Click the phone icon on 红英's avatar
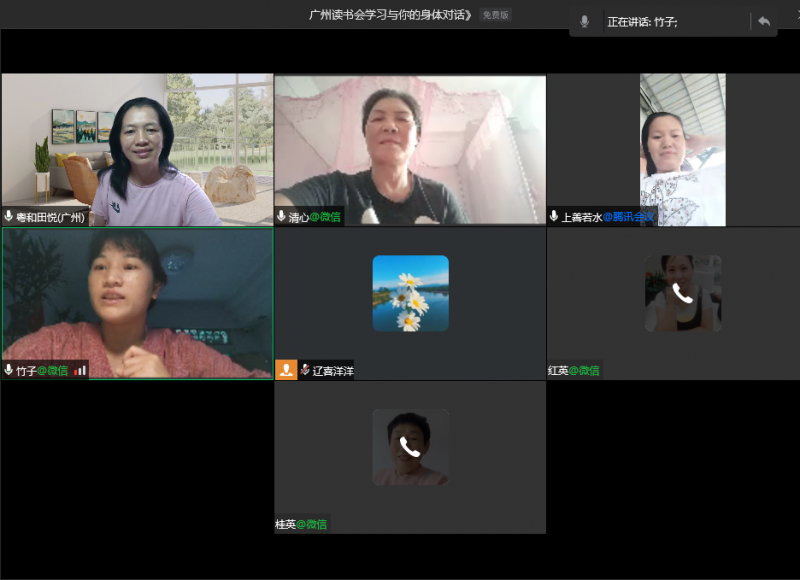This screenshot has height=580, width=800. coord(683,293)
